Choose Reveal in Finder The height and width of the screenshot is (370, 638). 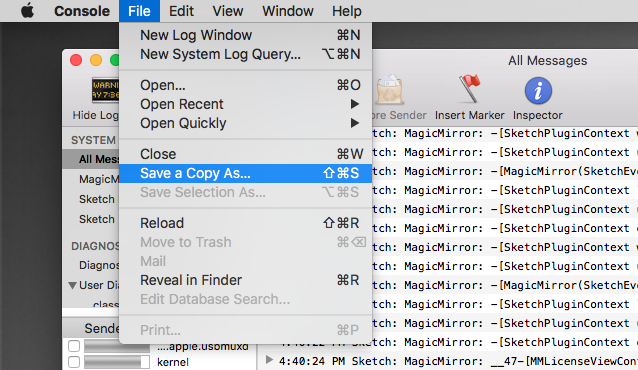coord(245,280)
